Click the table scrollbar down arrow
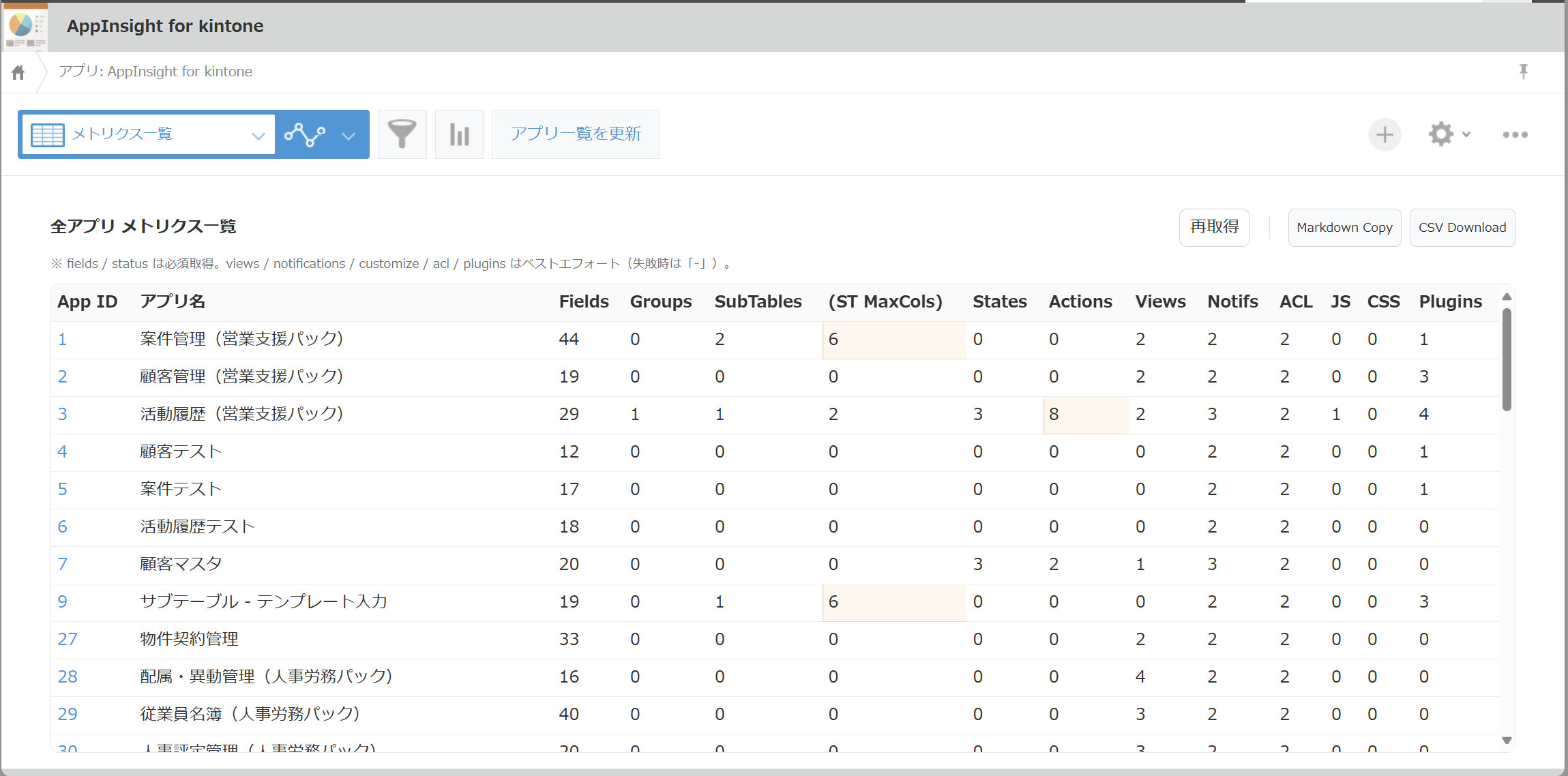This screenshot has width=1568, height=776. coord(1507,741)
